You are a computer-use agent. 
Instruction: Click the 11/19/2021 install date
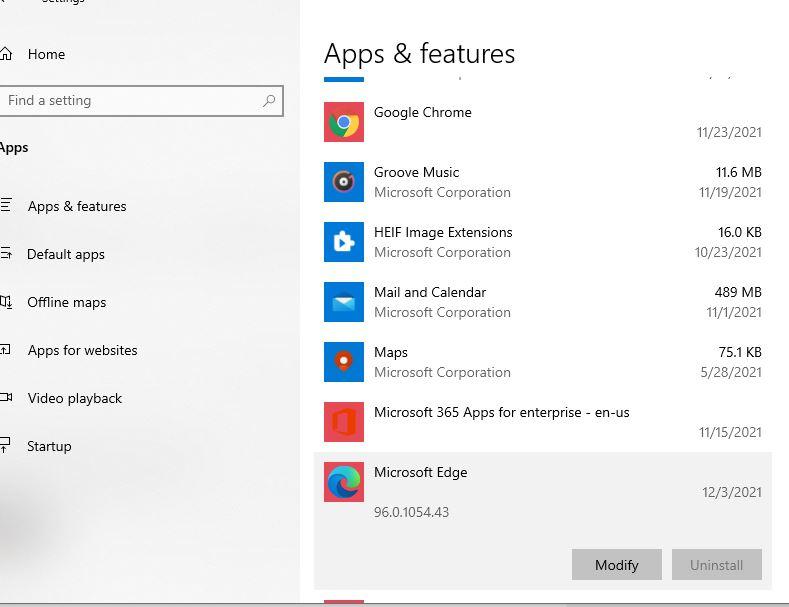click(x=730, y=192)
